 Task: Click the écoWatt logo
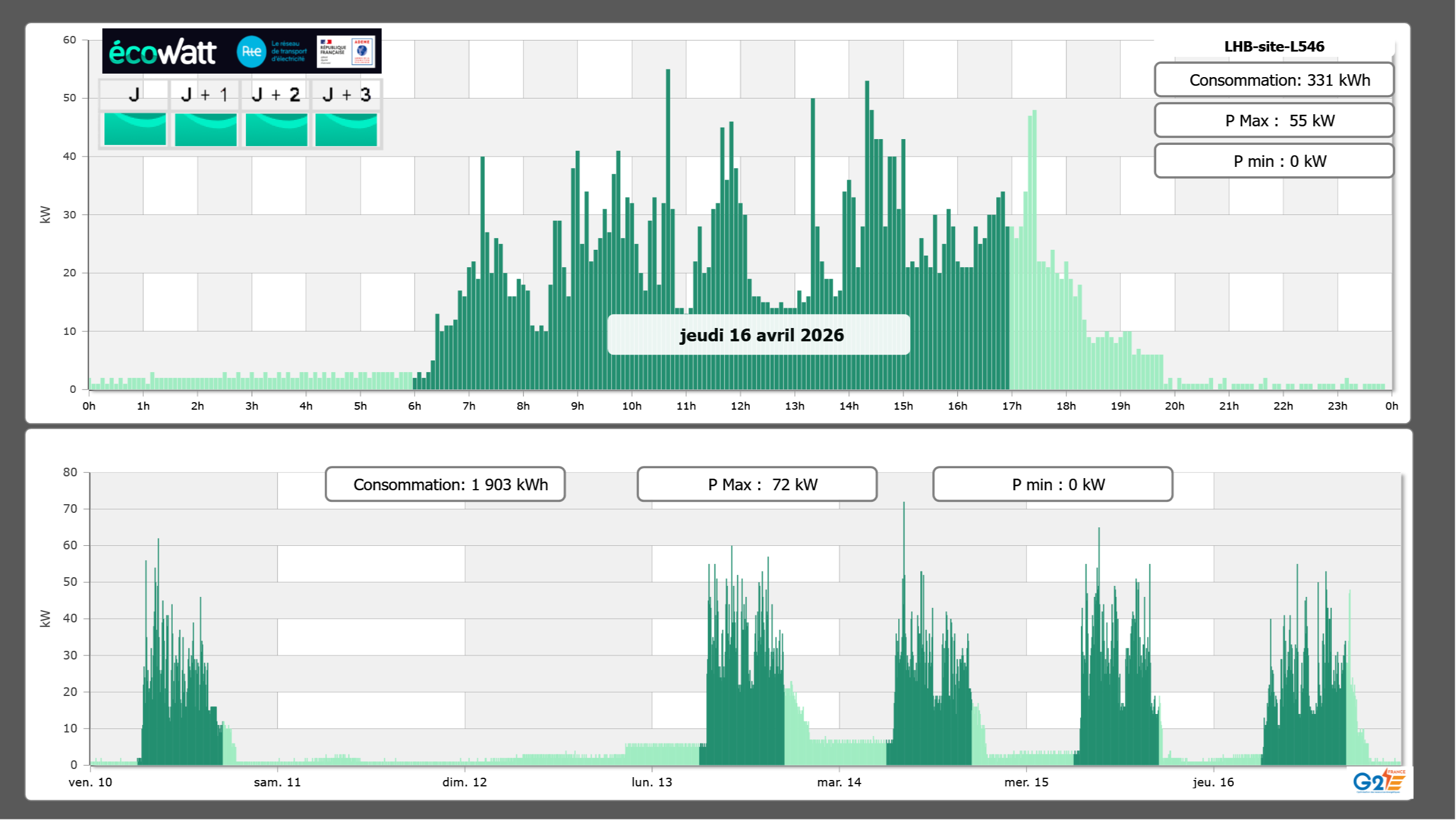tap(163, 52)
